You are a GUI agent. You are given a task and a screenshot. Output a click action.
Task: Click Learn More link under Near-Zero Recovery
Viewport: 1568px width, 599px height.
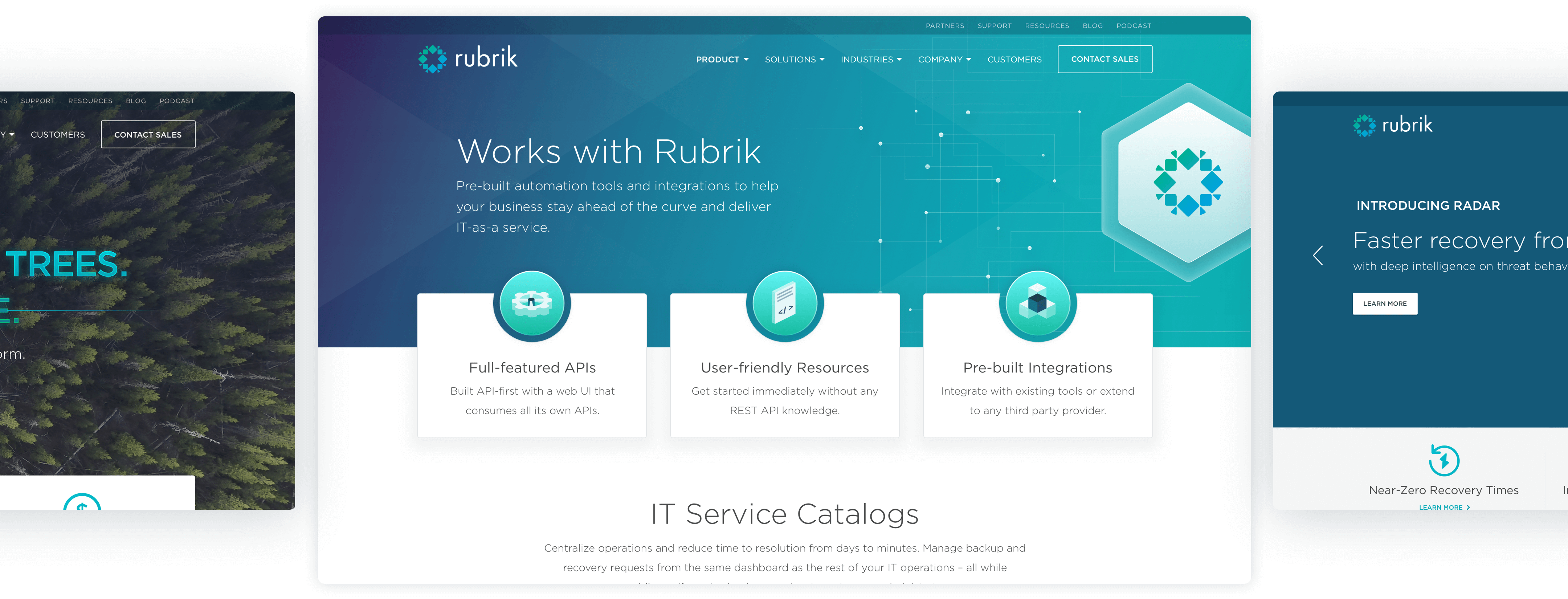[x=1443, y=507]
